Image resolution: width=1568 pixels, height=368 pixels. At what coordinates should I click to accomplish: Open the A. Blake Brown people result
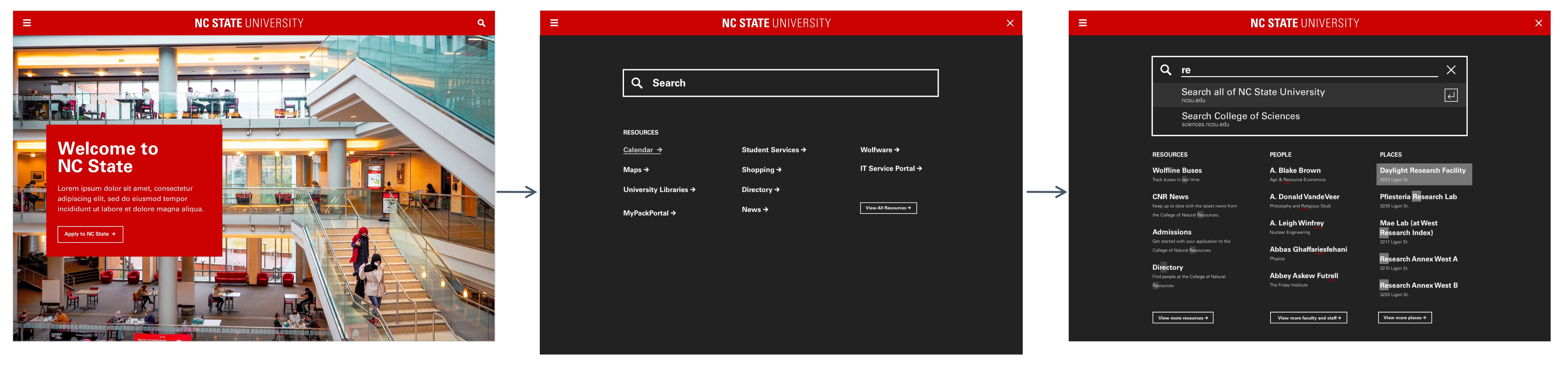pos(1295,171)
